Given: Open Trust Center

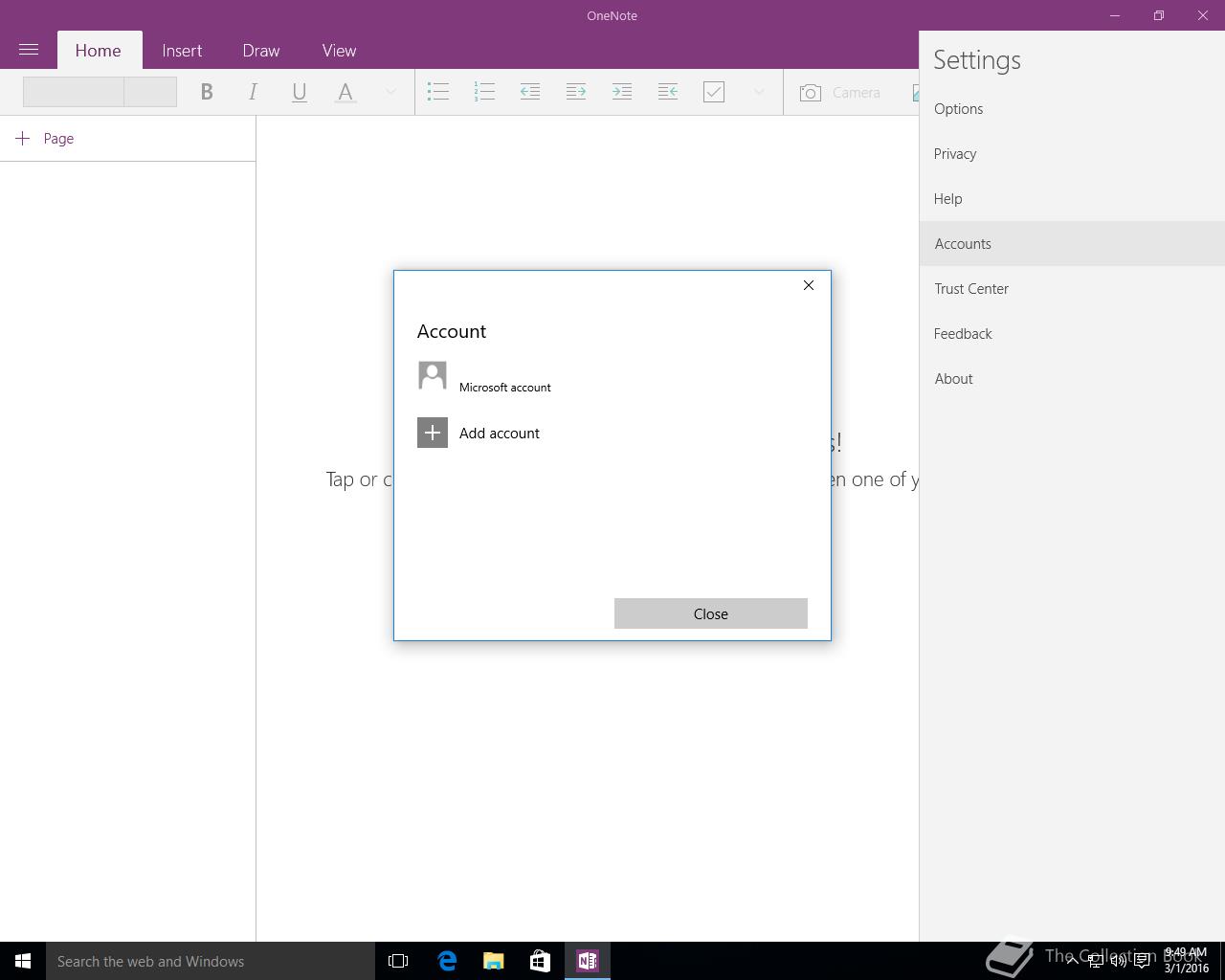Looking at the screenshot, I should 1072,289.
